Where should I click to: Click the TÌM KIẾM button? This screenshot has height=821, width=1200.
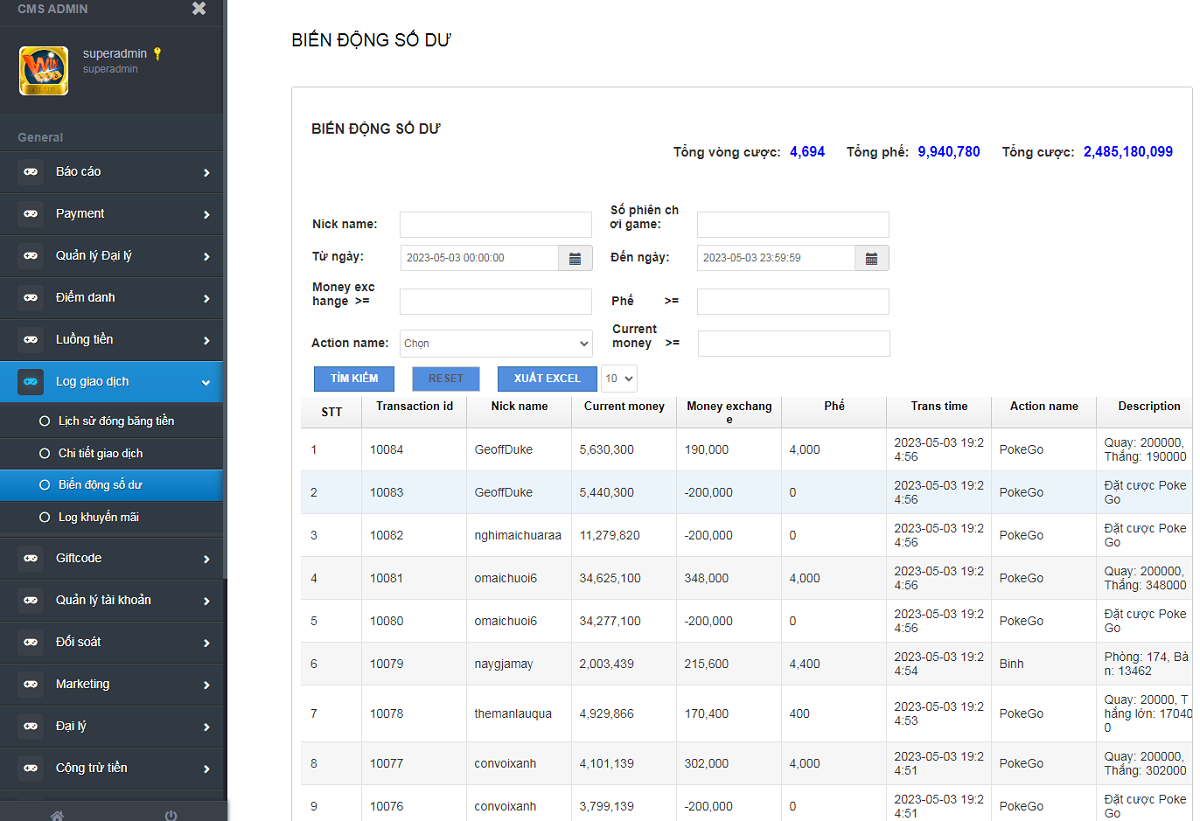354,378
